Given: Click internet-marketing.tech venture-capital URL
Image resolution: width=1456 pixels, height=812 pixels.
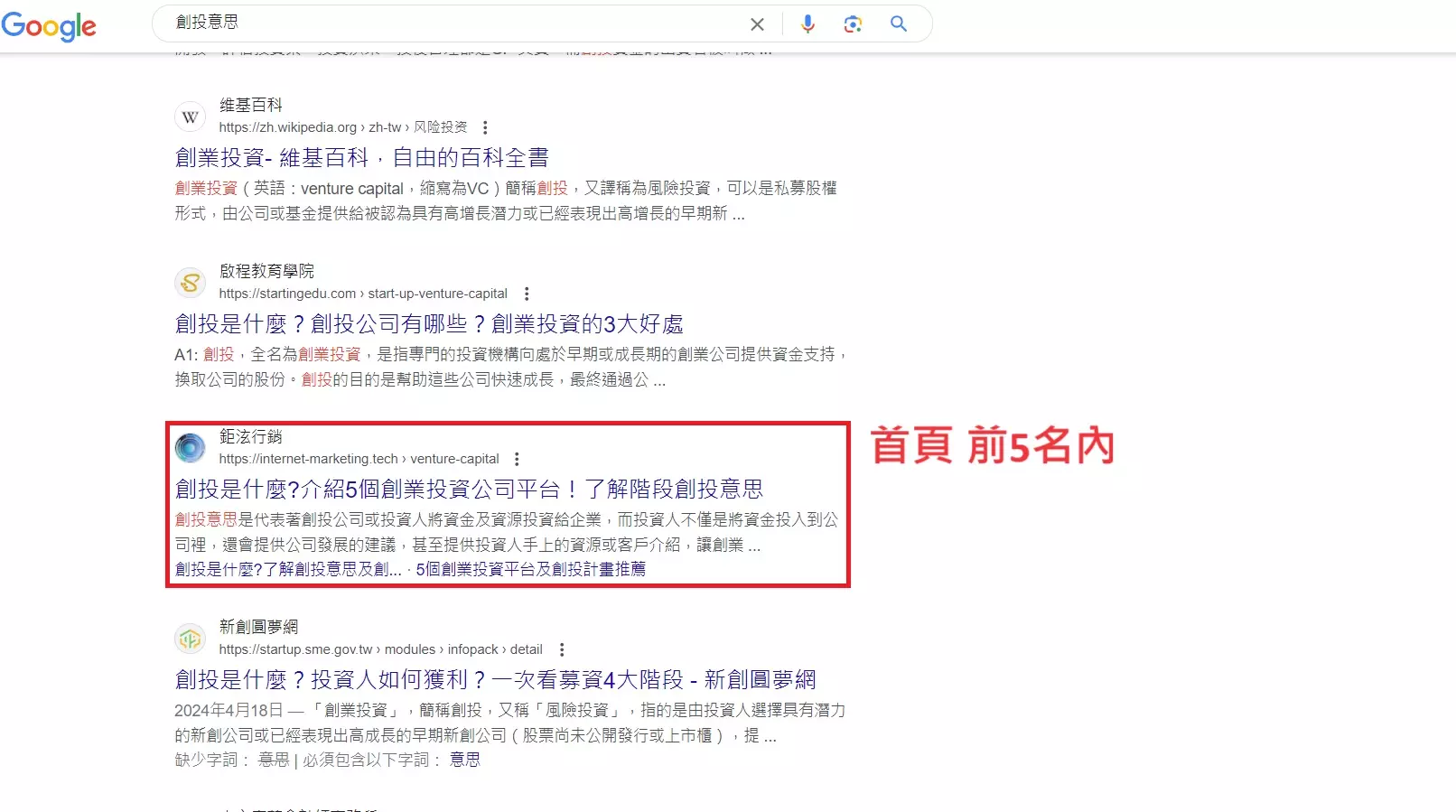Looking at the screenshot, I should (359, 459).
